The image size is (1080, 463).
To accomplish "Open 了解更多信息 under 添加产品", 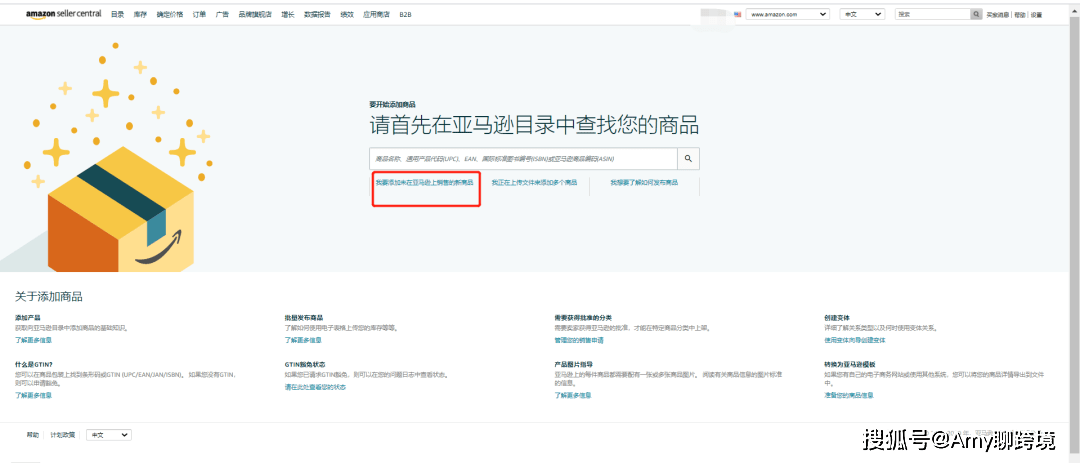I will click(34, 340).
